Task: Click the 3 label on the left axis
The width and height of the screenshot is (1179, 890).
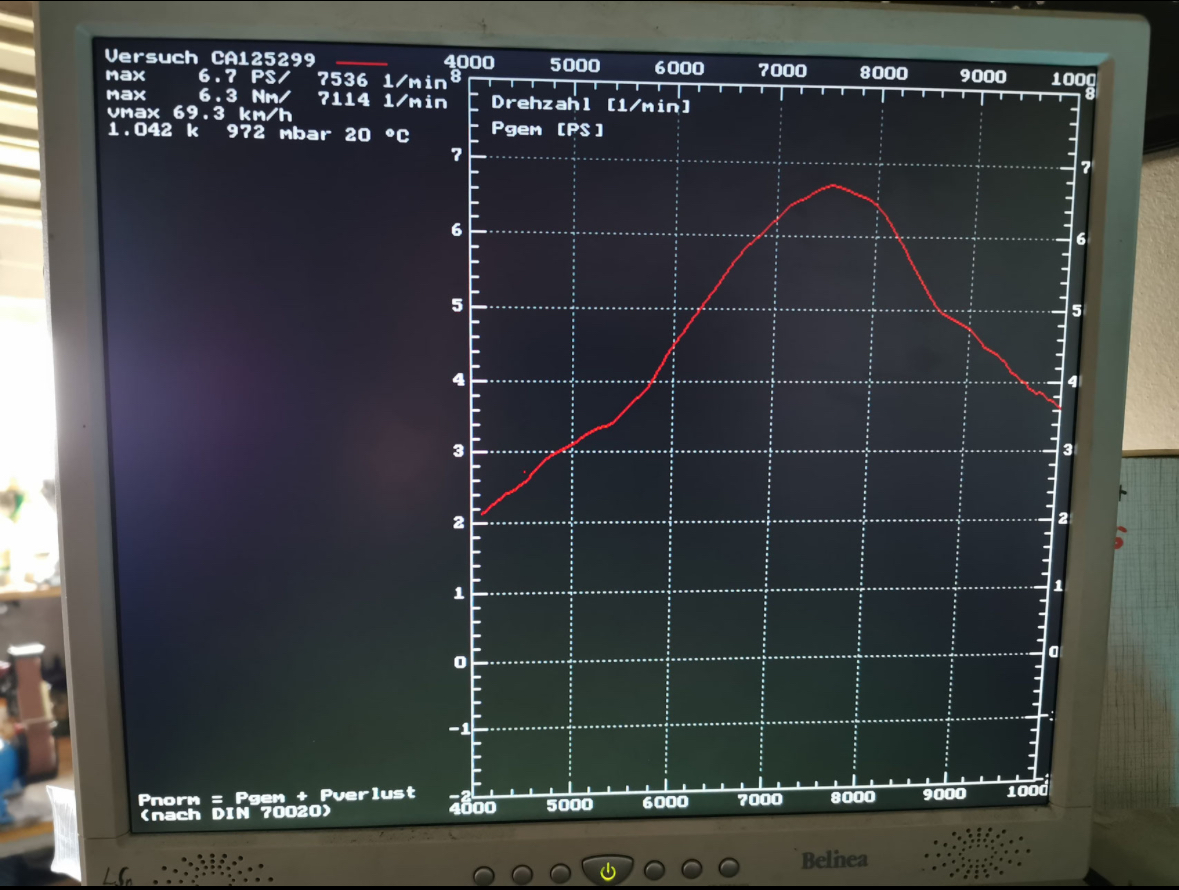Action: click(x=458, y=451)
